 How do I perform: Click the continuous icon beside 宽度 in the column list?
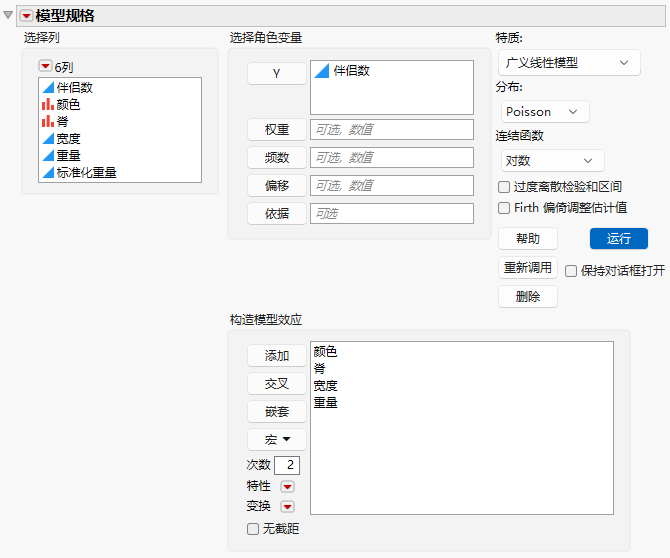tap(48, 138)
